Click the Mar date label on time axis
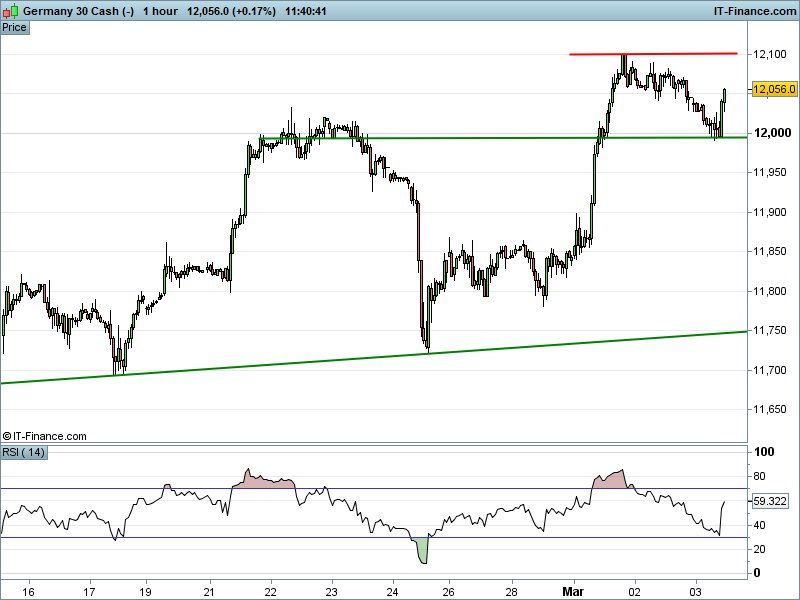This screenshot has width=800, height=600. coord(573,592)
